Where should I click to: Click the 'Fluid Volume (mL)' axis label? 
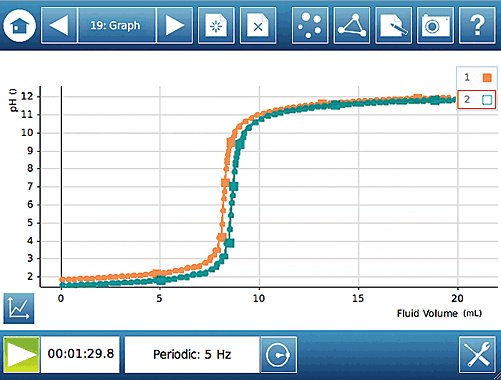[439, 313]
